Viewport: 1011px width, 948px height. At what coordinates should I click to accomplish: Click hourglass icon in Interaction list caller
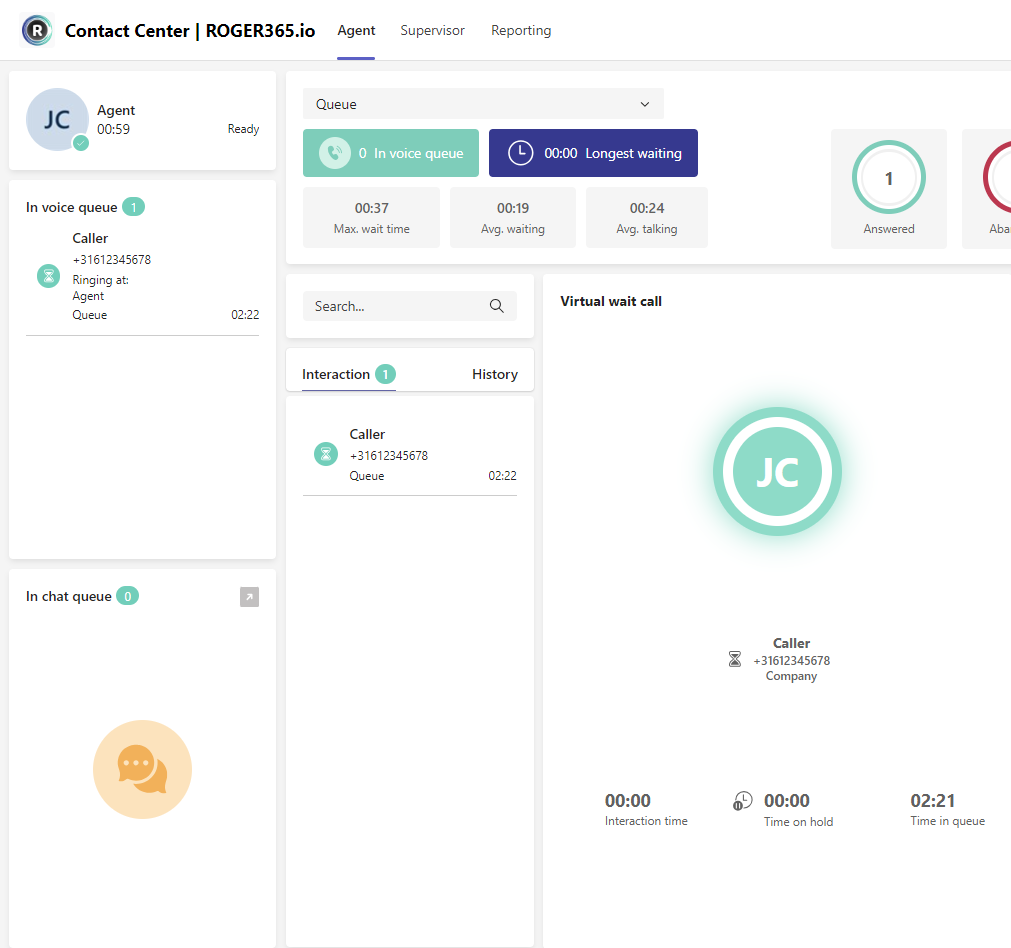tap(326, 454)
